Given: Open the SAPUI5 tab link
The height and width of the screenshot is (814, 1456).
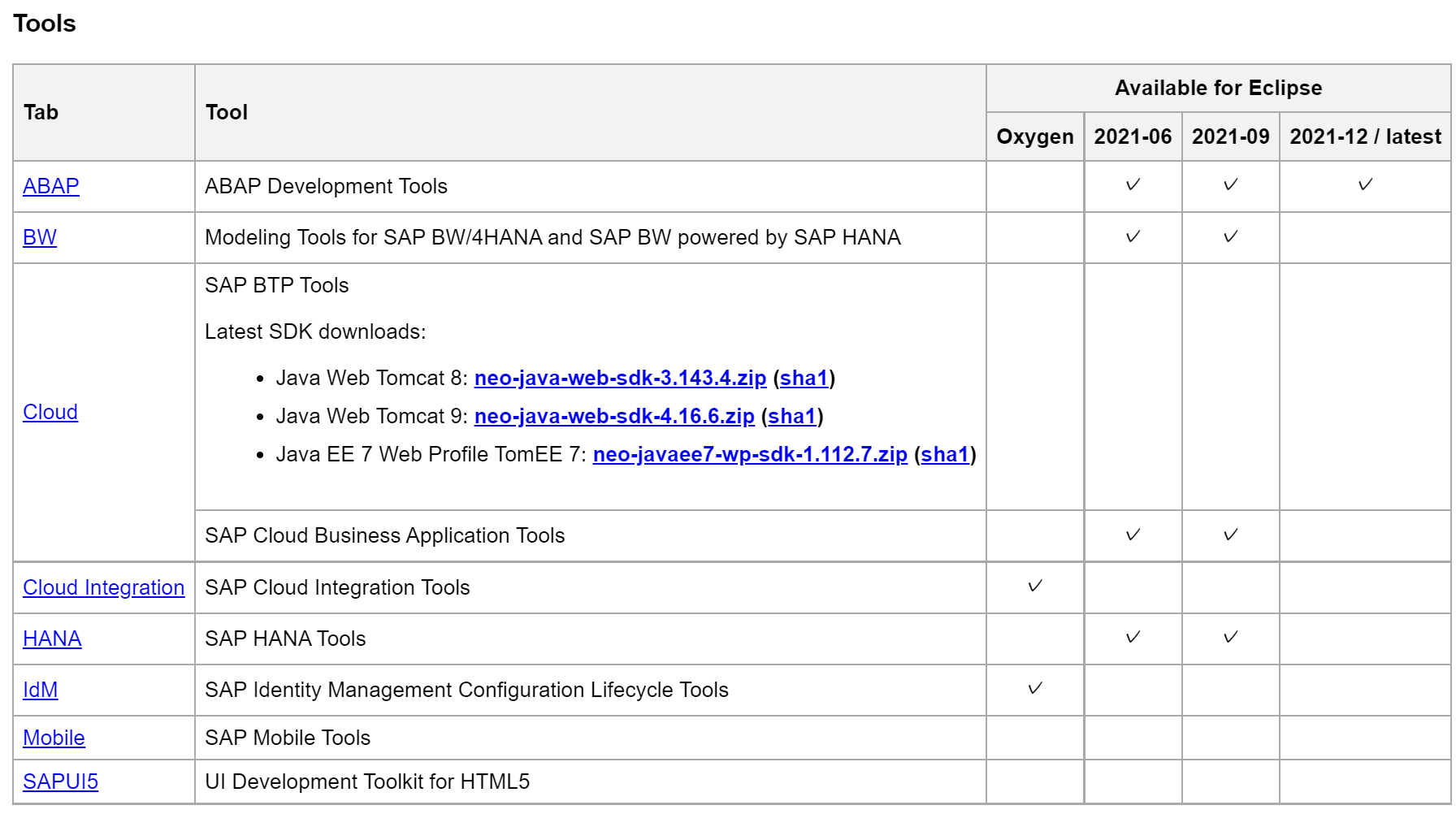Looking at the screenshot, I should [60, 782].
